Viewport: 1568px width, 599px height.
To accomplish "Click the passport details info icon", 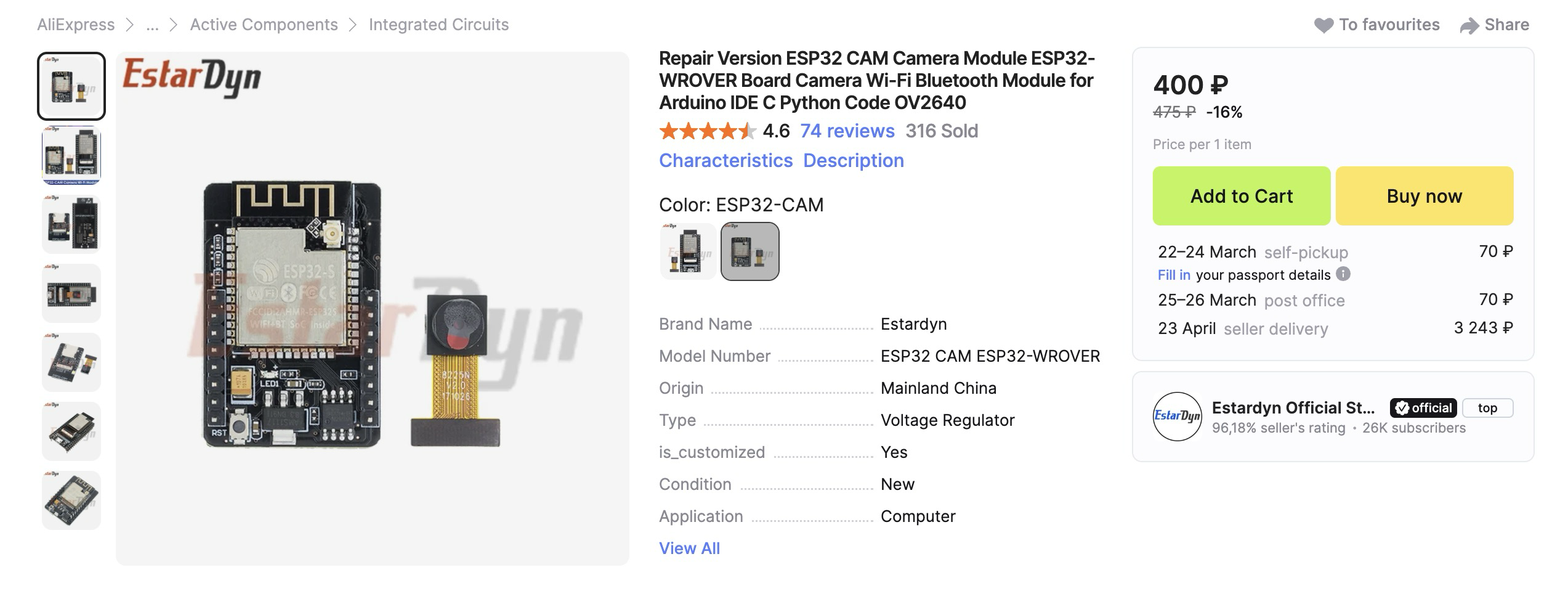I will pos(1343,274).
